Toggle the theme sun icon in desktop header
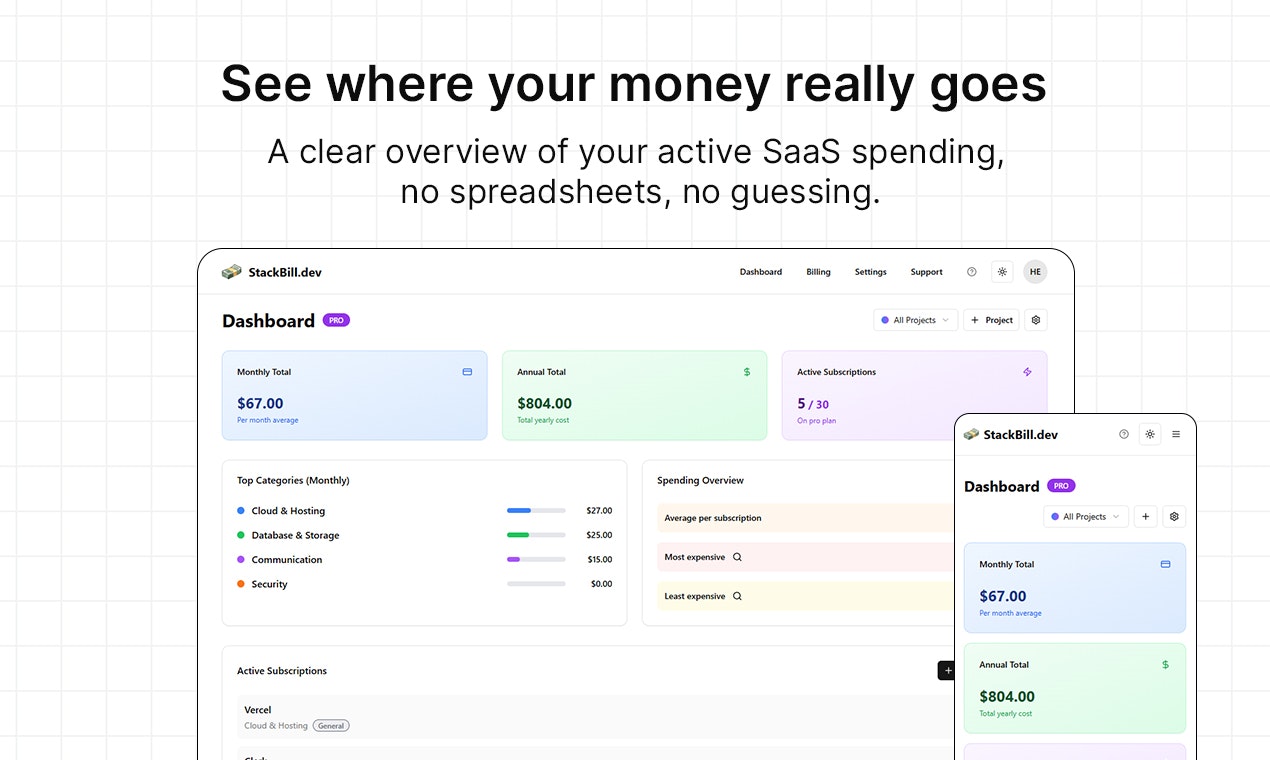1270x760 pixels. coord(1002,272)
